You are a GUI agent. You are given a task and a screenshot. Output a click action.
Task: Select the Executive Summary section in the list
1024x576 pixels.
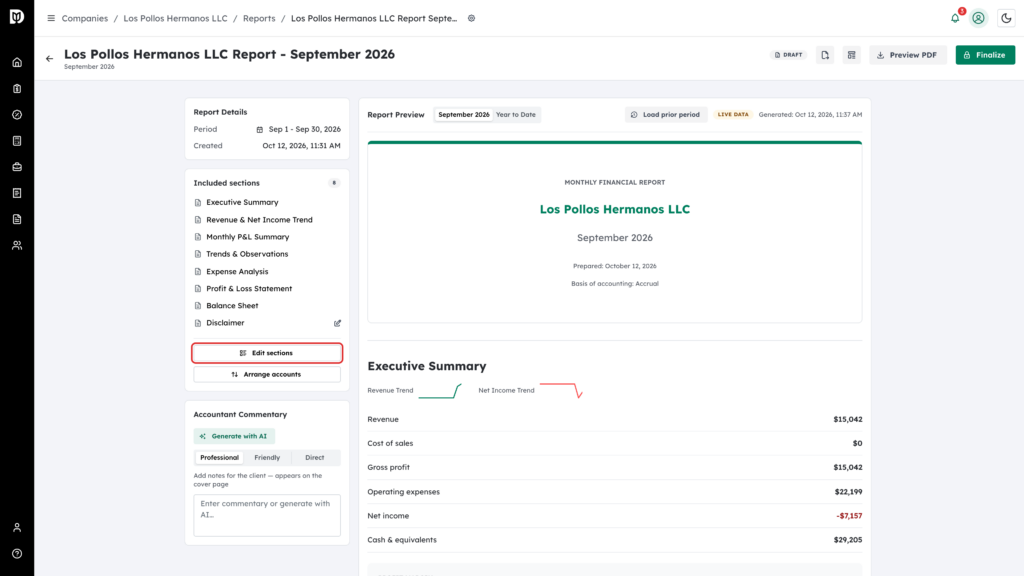click(242, 202)
